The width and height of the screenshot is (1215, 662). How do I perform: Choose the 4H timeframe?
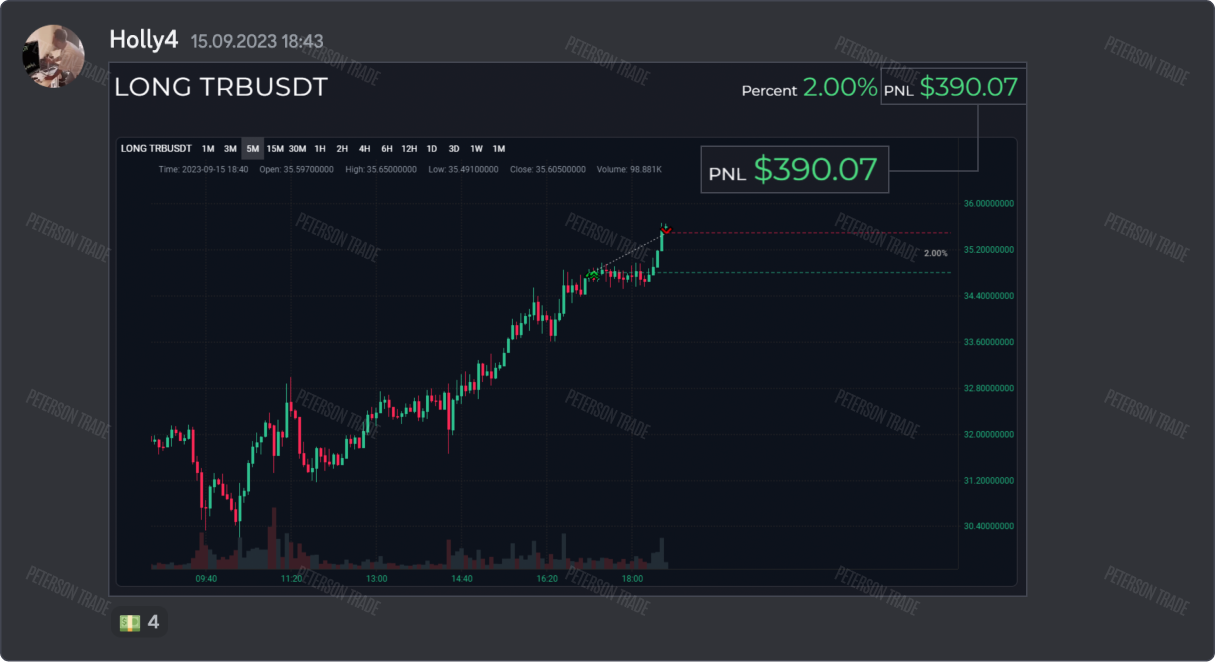click(x=364, y=149)
